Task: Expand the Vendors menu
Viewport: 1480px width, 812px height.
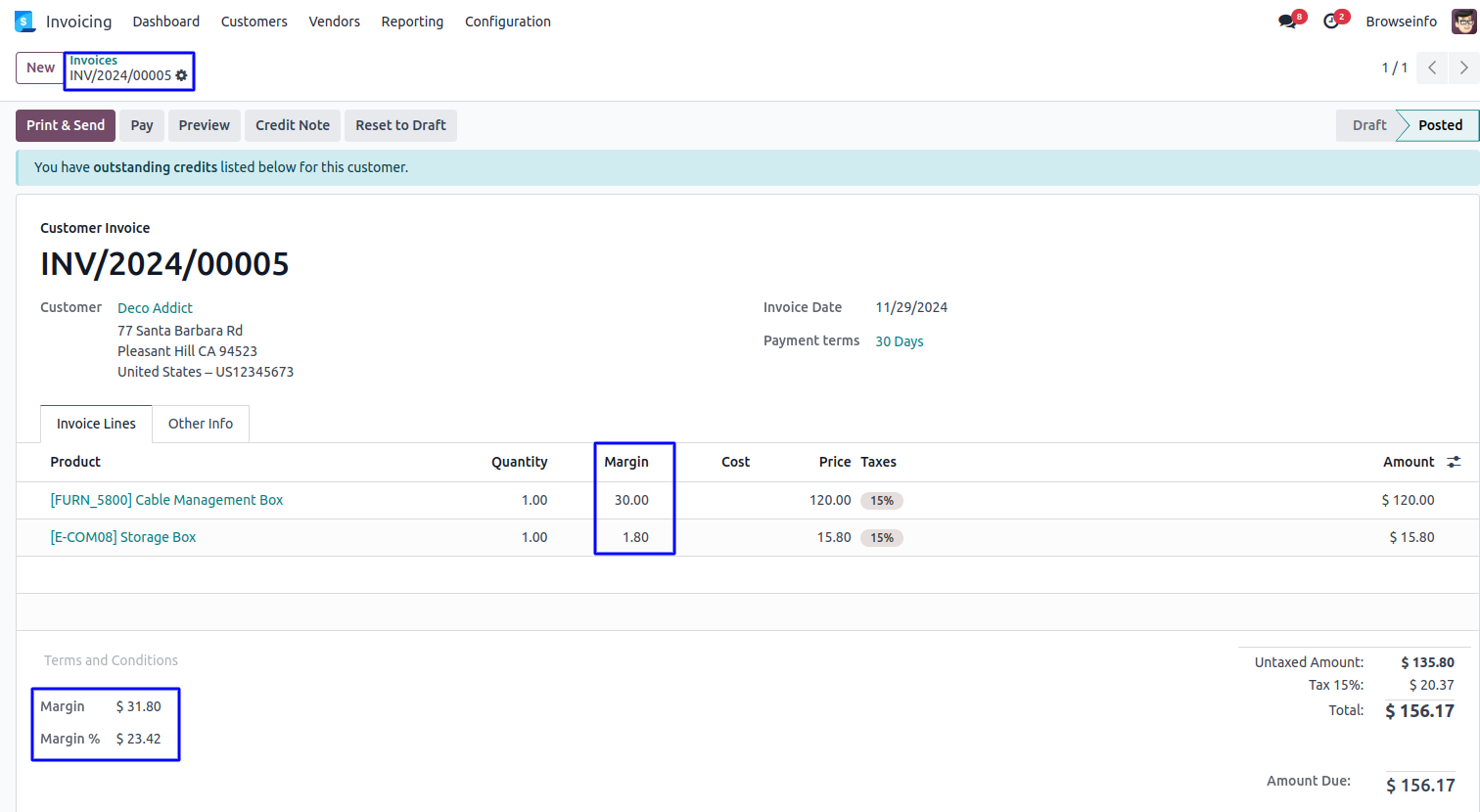Action: point(334,22)
